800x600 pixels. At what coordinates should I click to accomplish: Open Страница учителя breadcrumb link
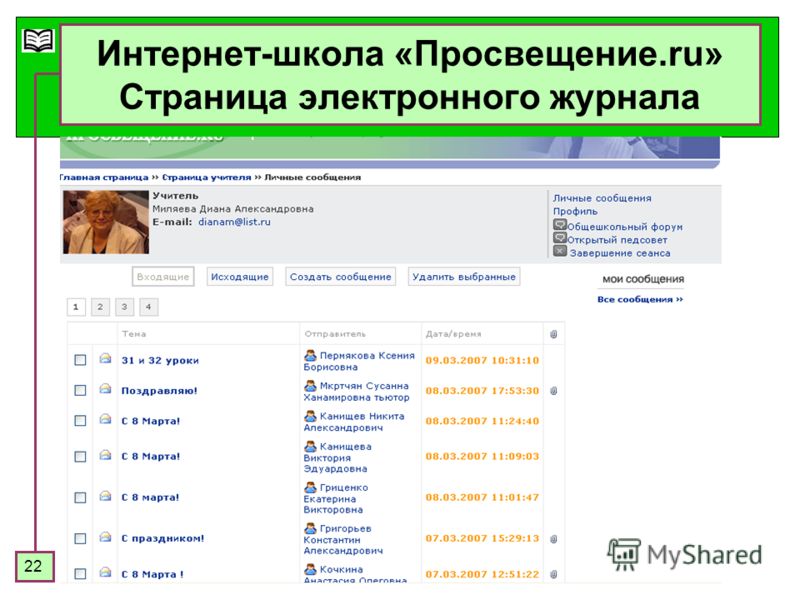[207, 177]
